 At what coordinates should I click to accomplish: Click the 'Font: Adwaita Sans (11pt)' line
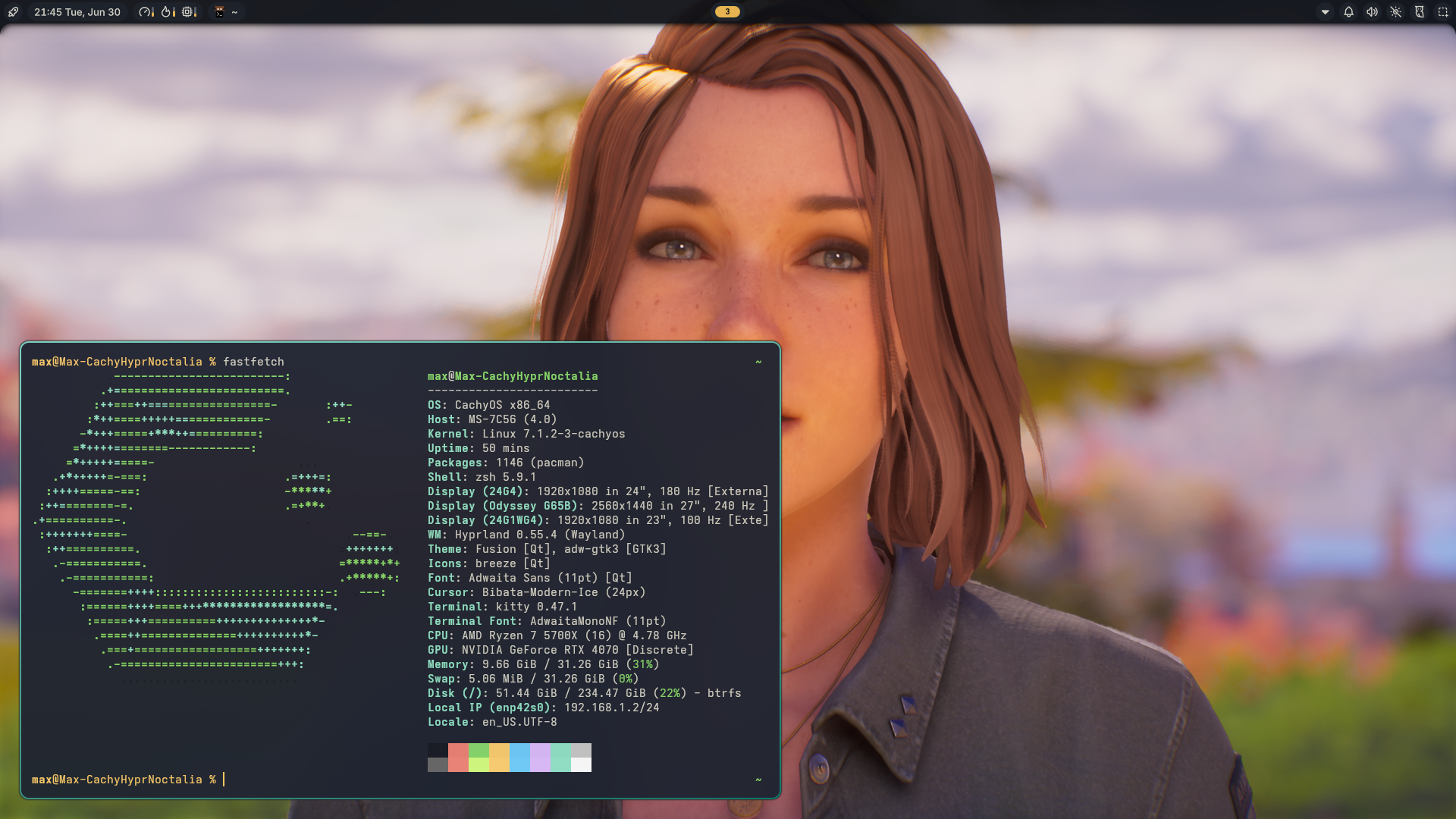point(530,578)
